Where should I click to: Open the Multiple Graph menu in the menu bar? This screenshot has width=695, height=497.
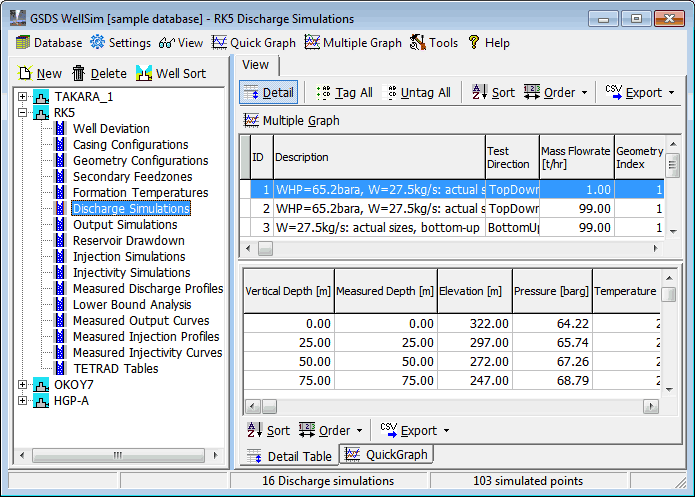[353, 43]
